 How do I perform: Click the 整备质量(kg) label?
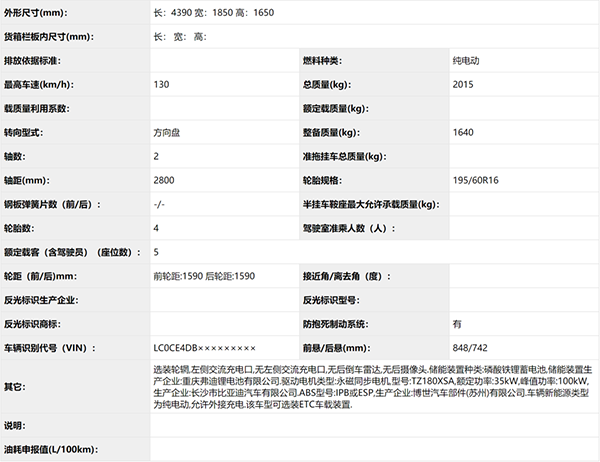[x=331, y=133]
